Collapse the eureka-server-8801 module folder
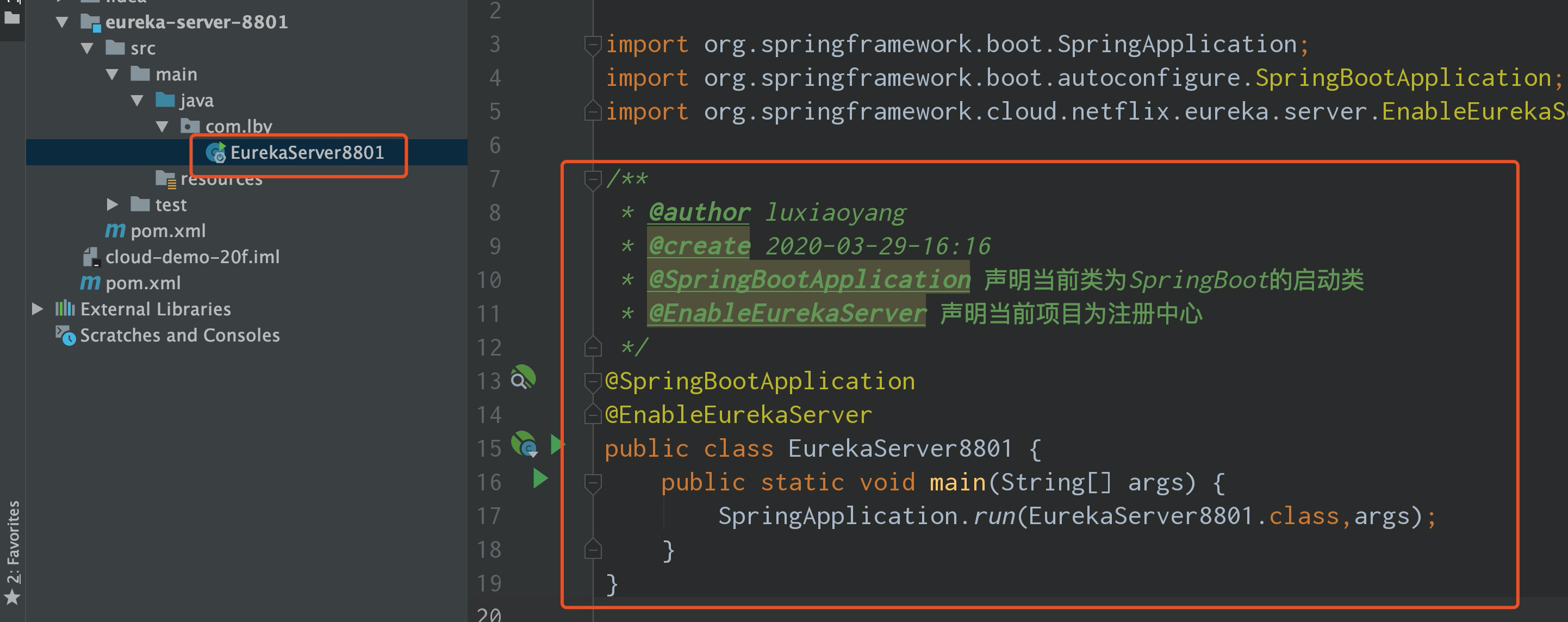 click(62, 22)
